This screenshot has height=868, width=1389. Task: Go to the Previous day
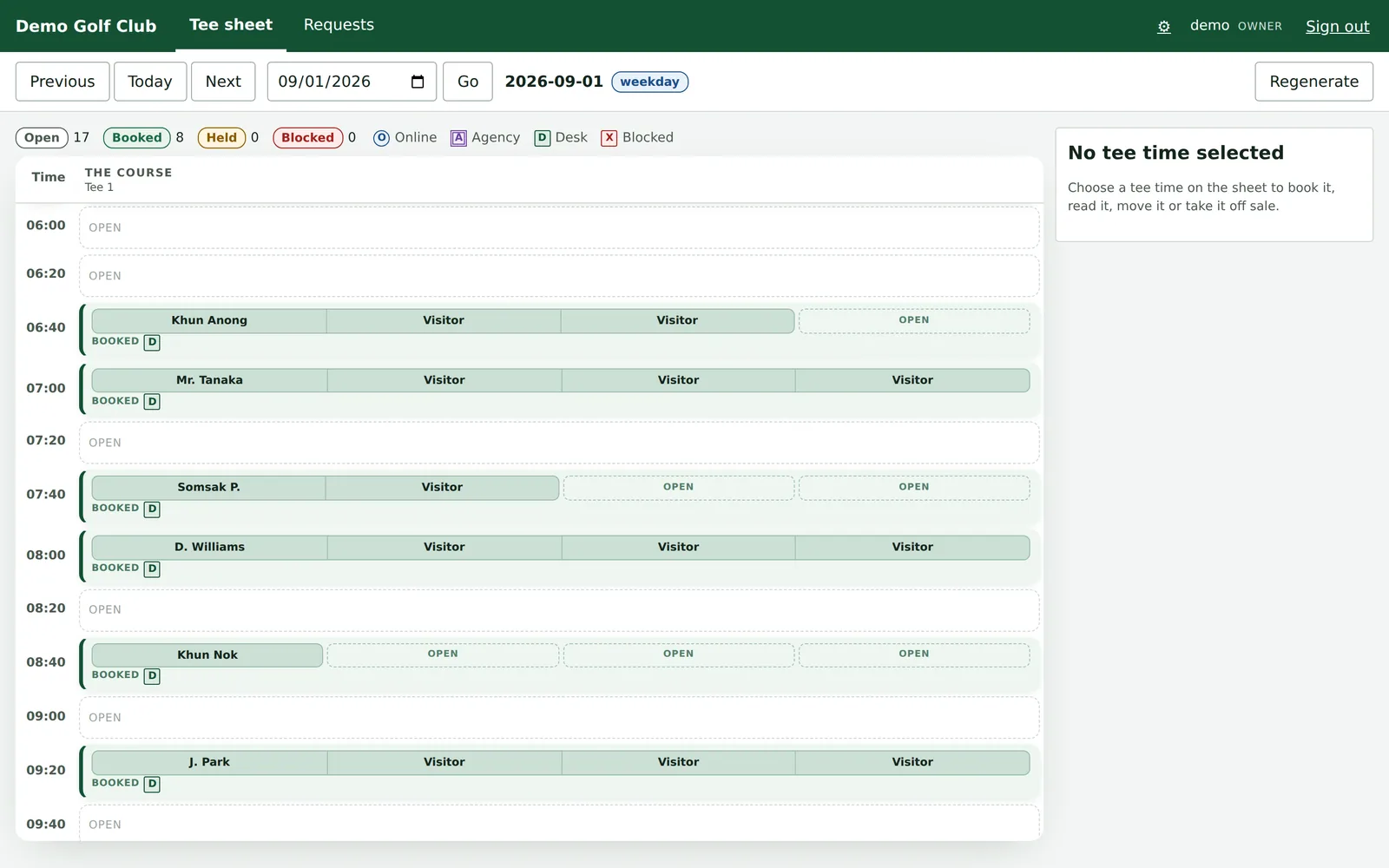pos(63,82)
